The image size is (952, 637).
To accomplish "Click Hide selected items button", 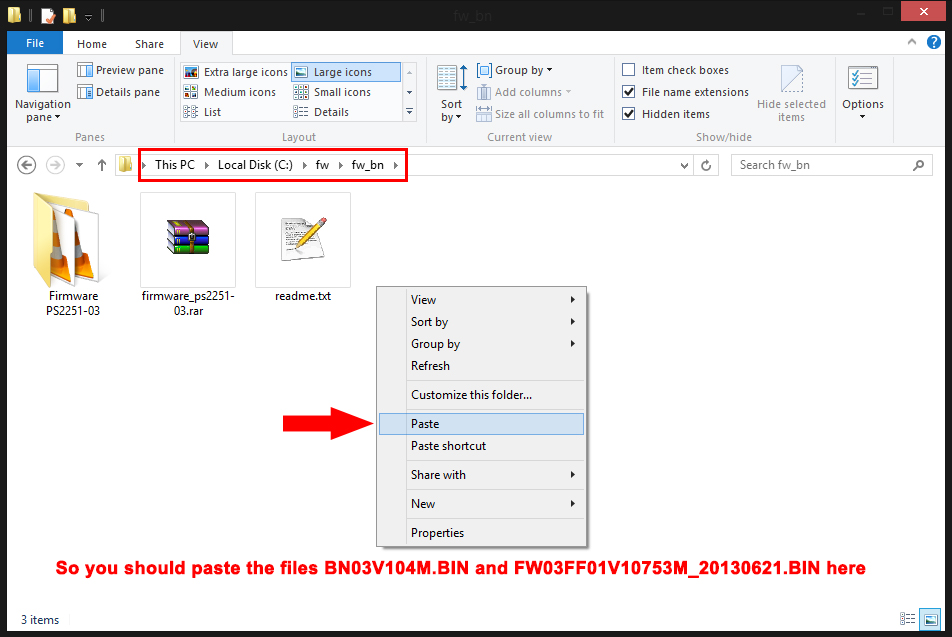I will coord(791,93).
